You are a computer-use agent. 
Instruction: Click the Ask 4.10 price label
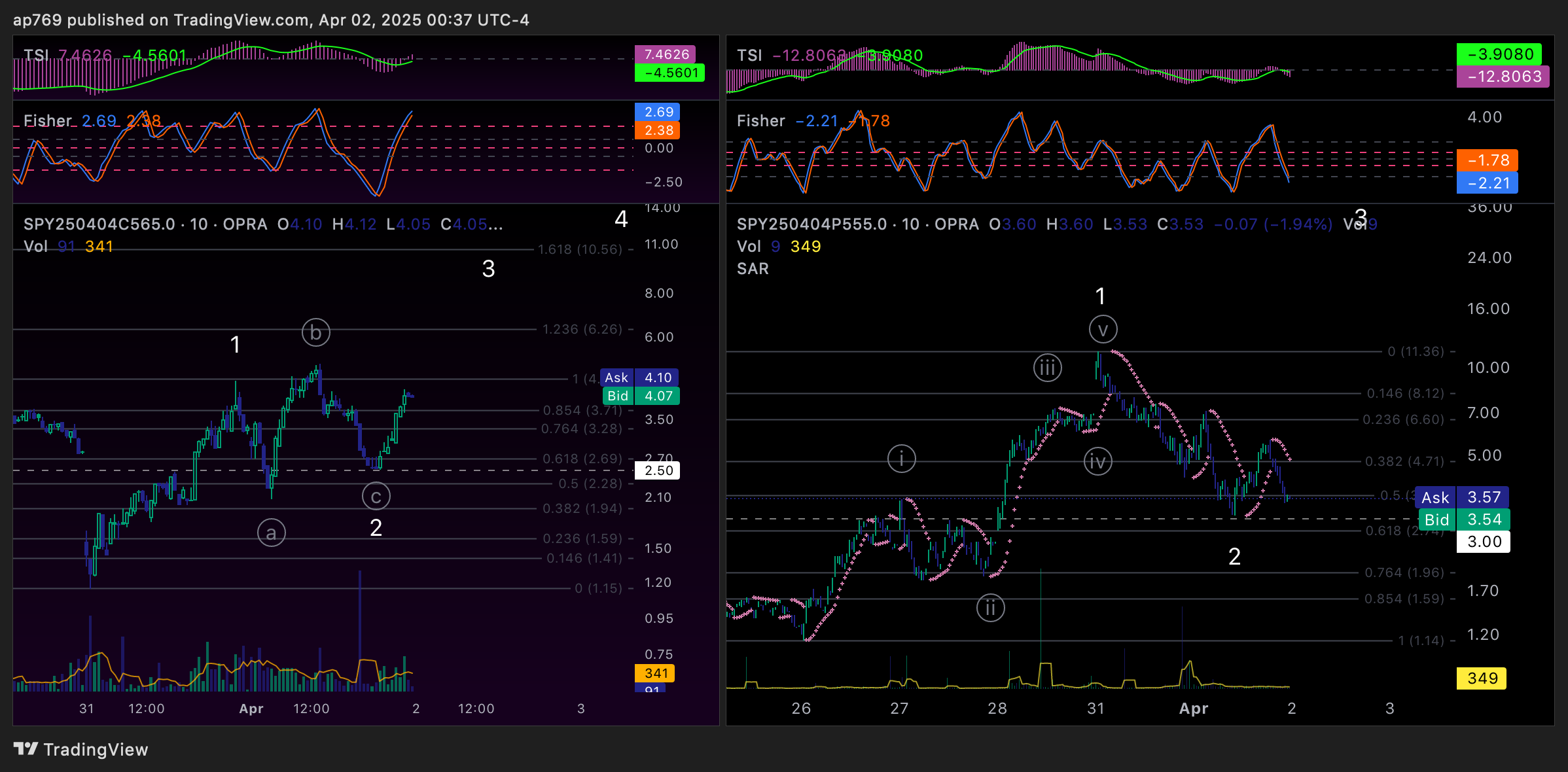click(641, 377)
